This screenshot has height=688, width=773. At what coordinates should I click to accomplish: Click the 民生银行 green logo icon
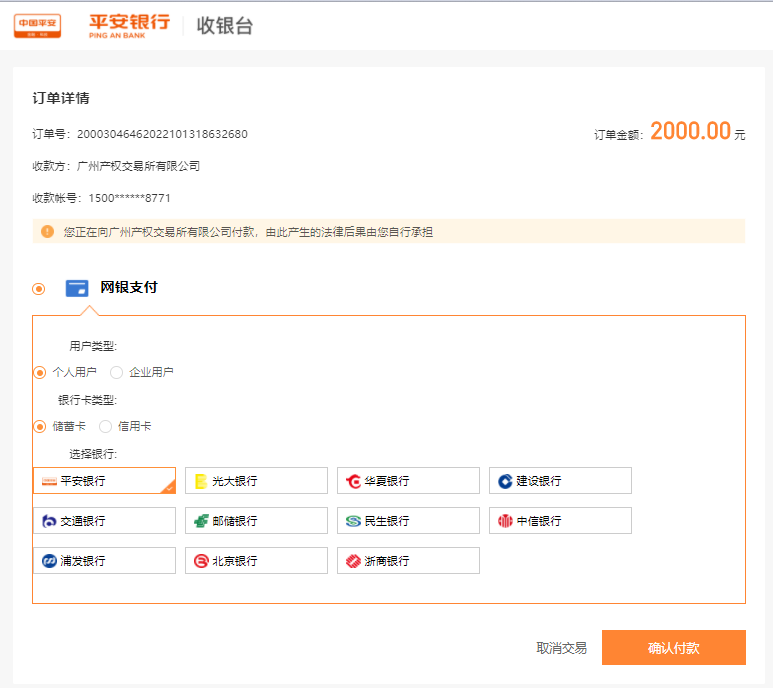click(x=353, y=521)
